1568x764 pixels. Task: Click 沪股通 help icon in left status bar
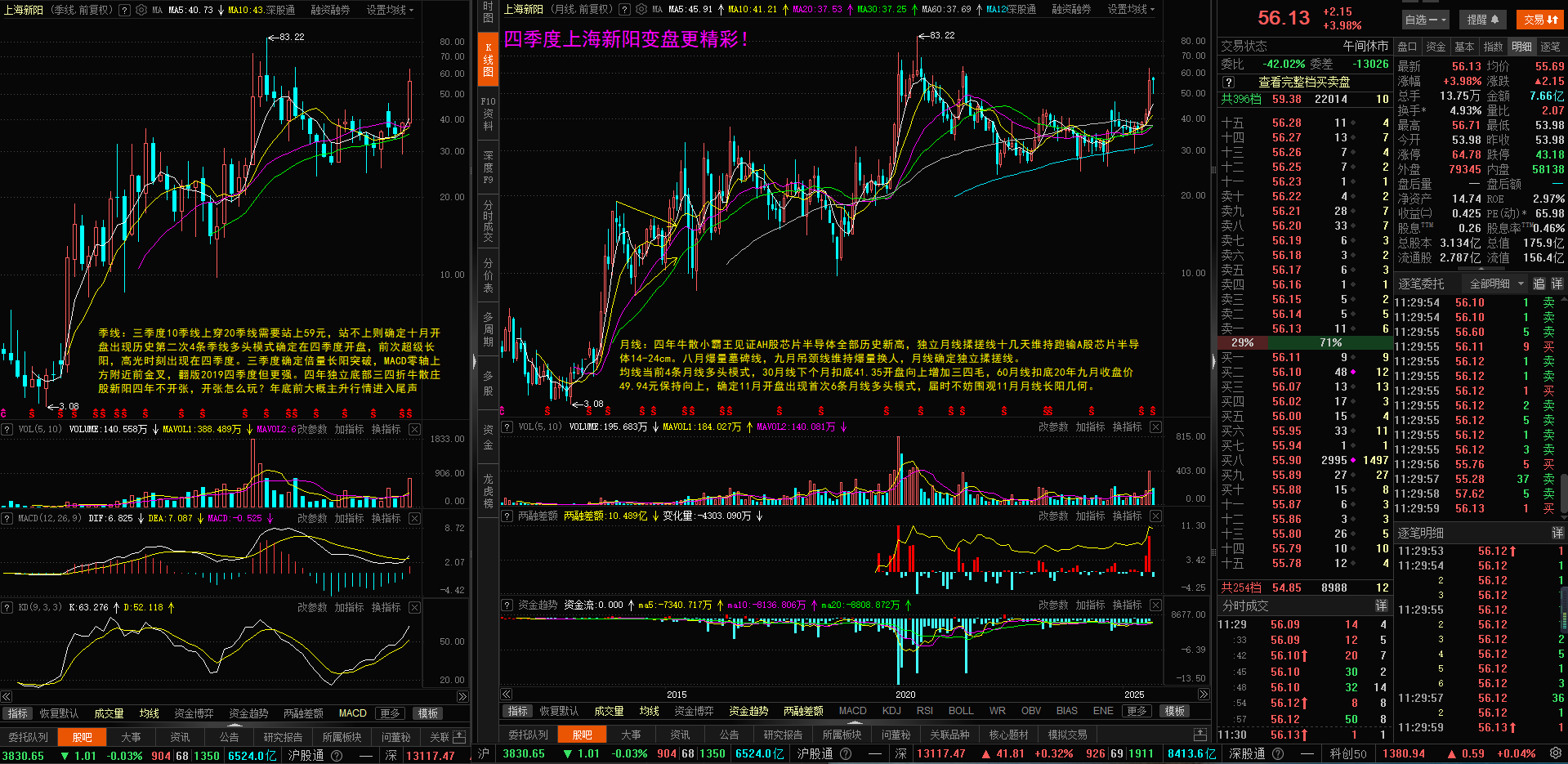(335, 755)
